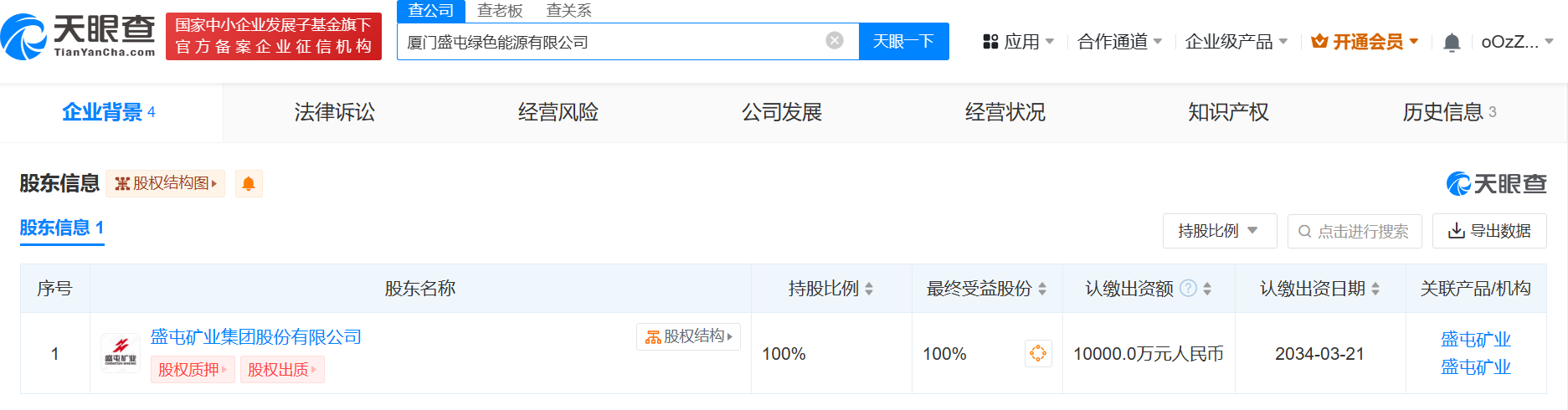Click 盛屯矿业 company logo thumbnail
The height and width of the screenshot is (410, 1568).
(x=121, y=353)
